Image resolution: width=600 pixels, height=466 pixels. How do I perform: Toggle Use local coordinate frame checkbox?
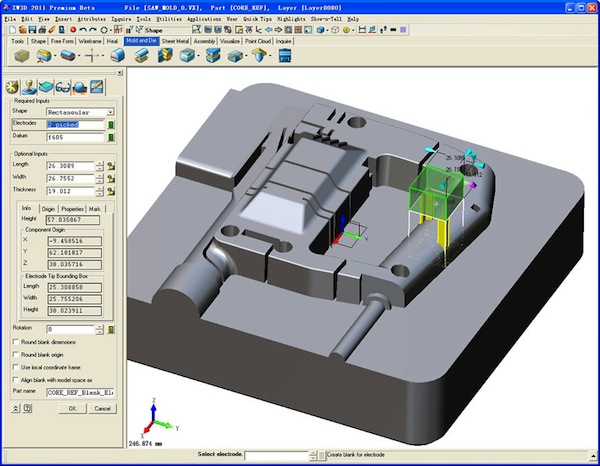[16, 367]
